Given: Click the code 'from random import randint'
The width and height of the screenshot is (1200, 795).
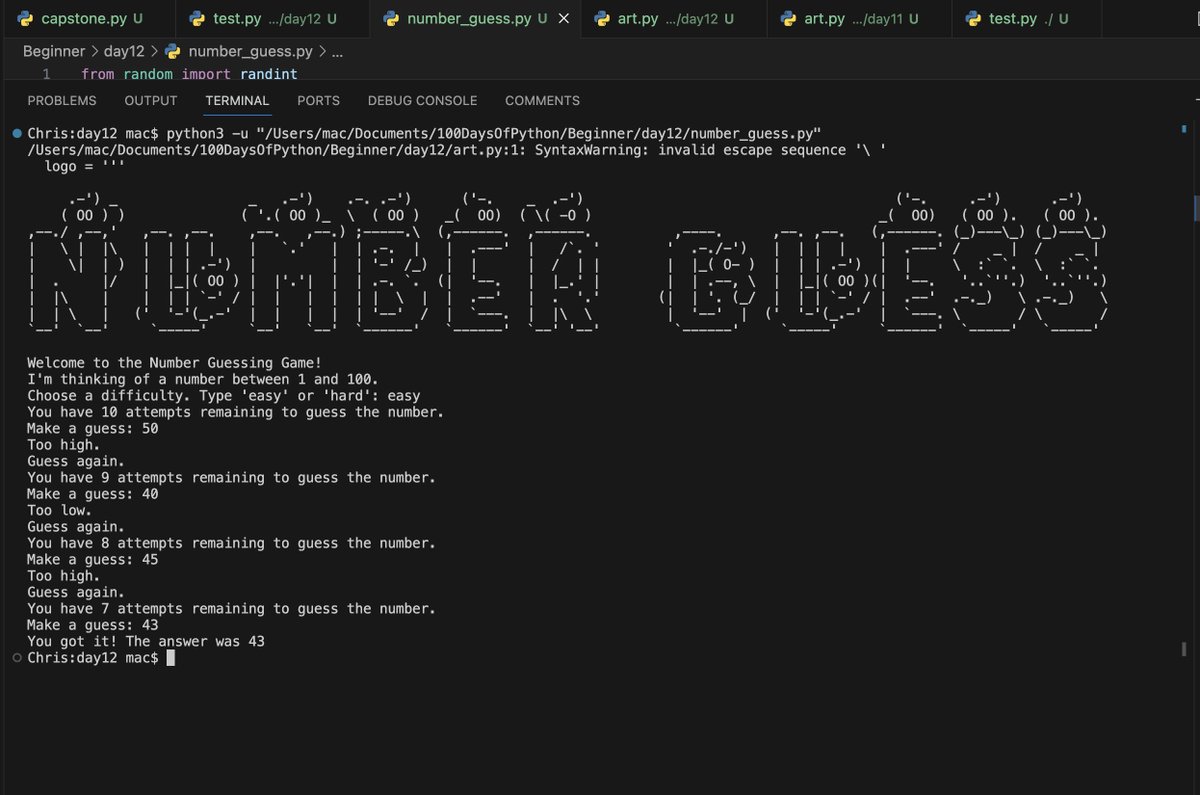Looking at the screenshot, I should pyautogui.click(x=189, y=74).
